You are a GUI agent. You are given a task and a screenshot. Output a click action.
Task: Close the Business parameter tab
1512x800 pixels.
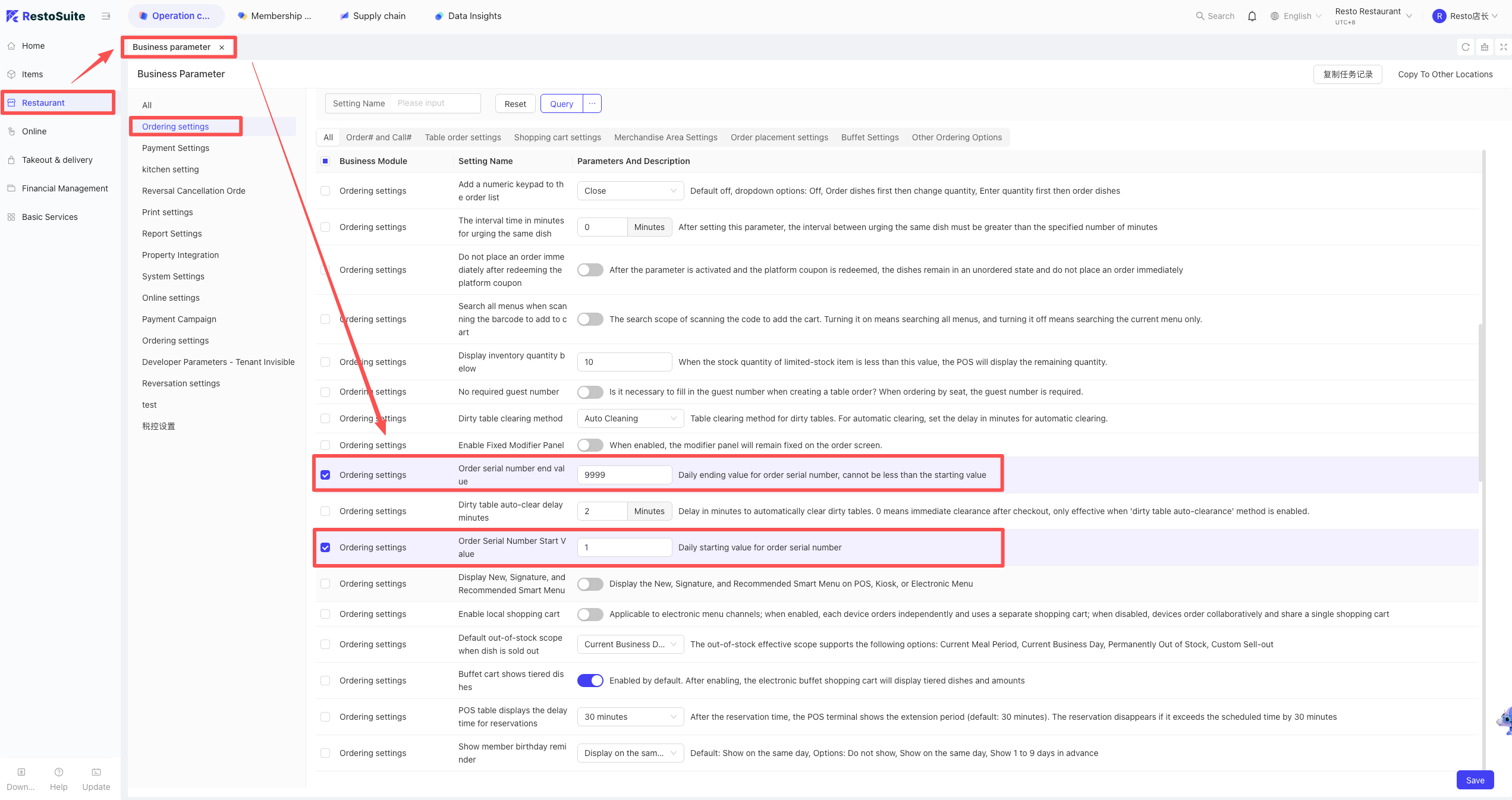(x=222, y=48)
